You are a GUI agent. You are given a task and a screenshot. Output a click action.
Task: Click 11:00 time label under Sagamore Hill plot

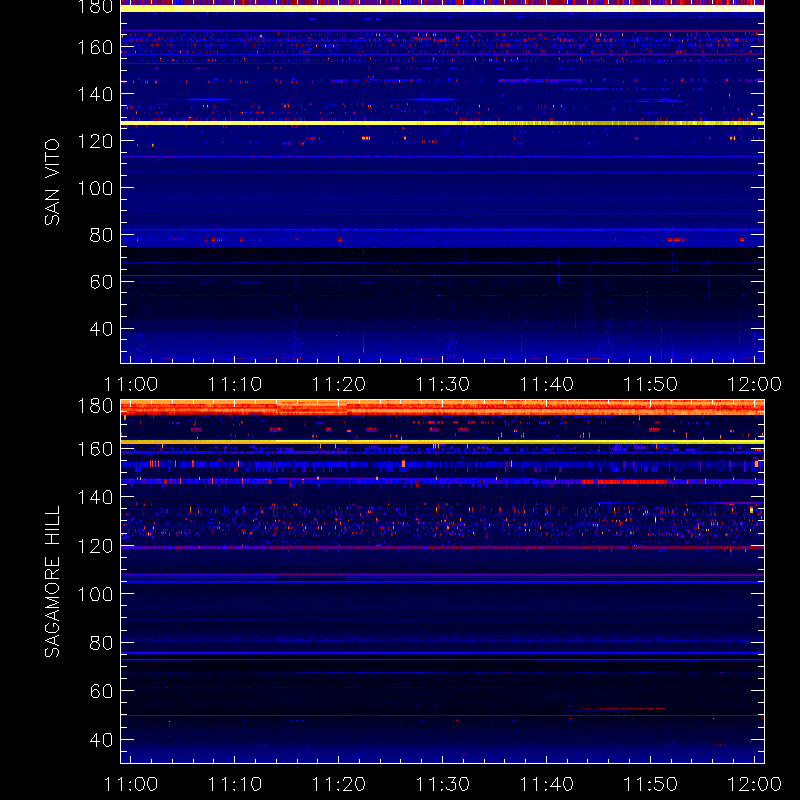131,784
